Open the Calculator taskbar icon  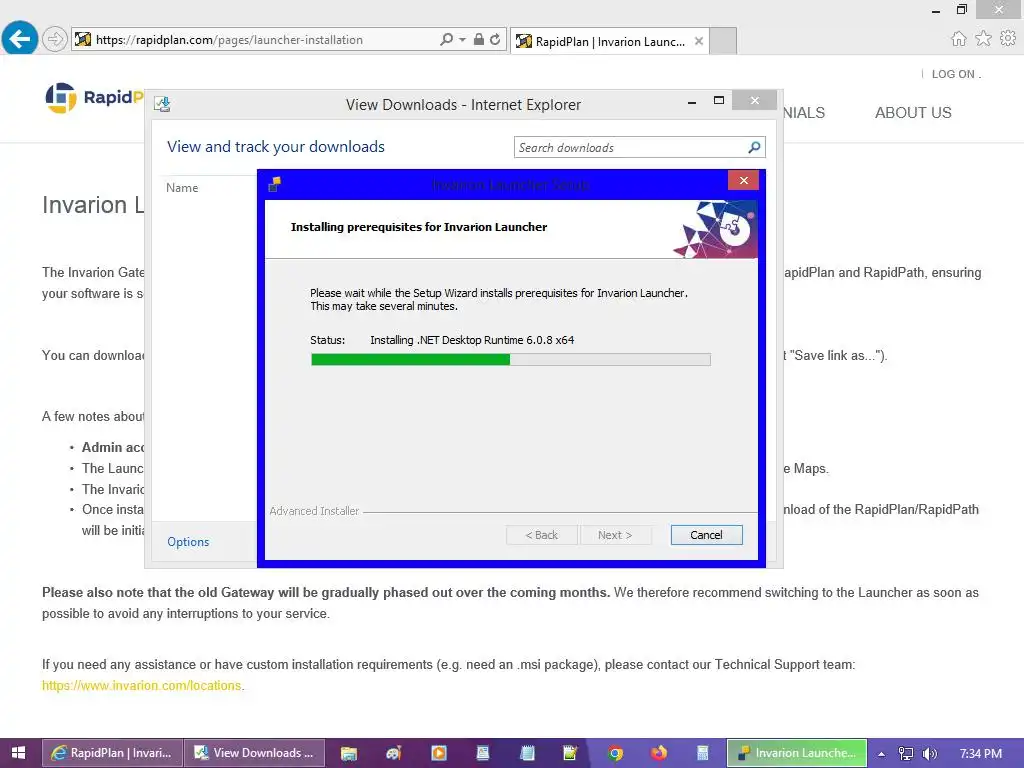(x=703, y=753)
